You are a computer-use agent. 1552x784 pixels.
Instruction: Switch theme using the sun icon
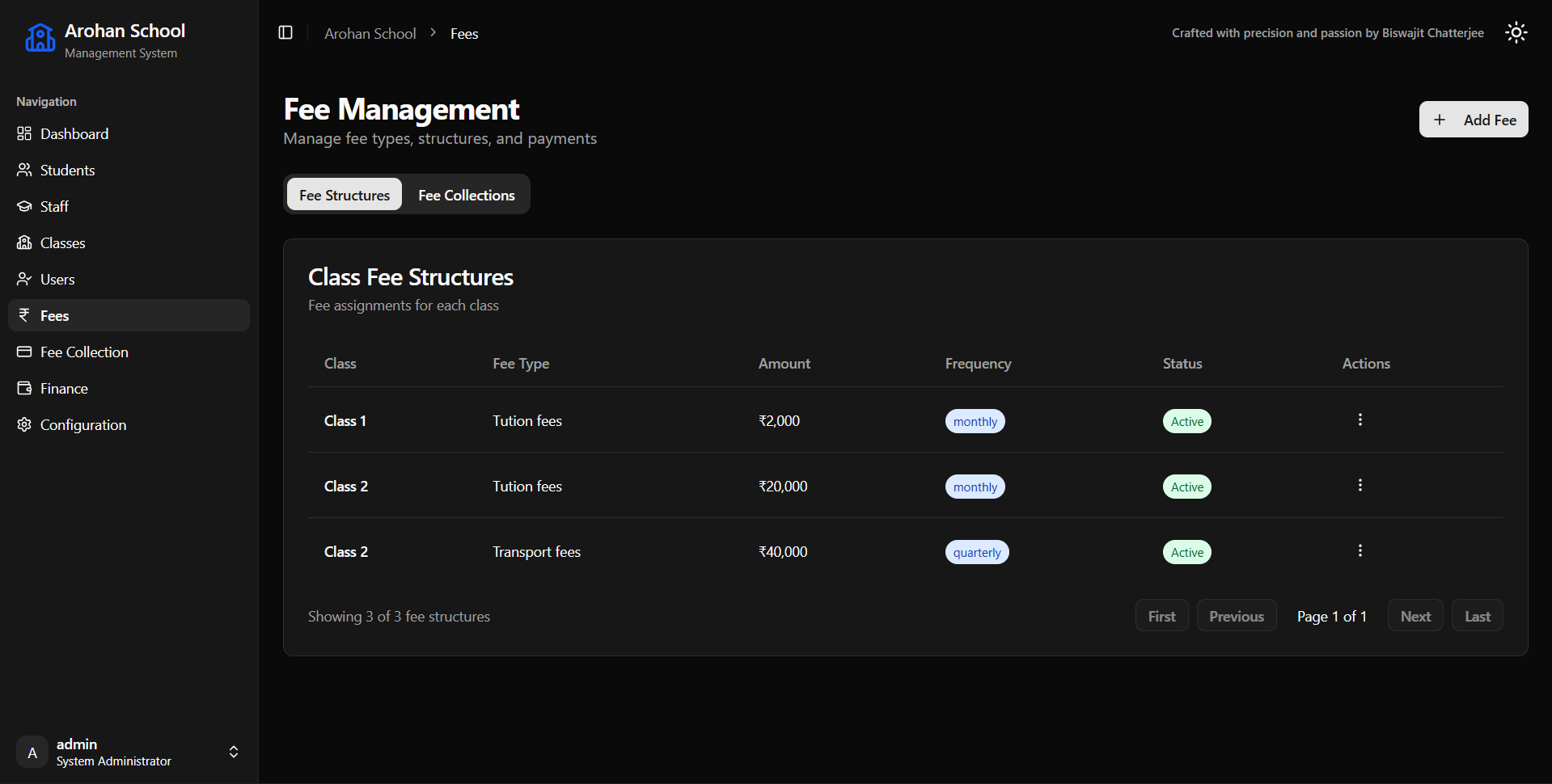[1516, 32]
